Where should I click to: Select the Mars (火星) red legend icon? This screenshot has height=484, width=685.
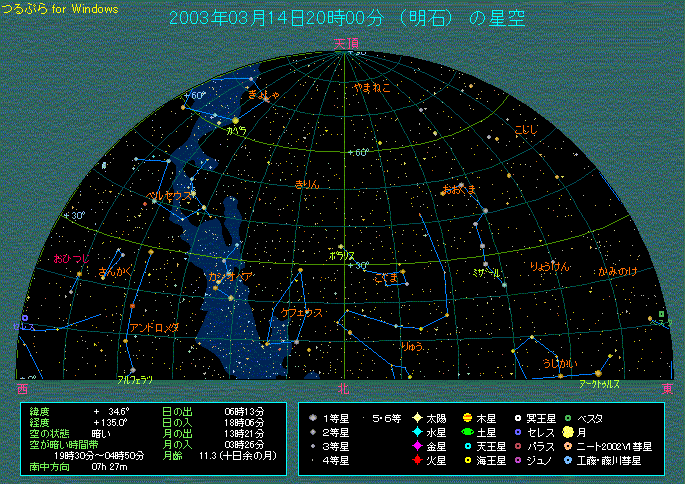[416, 462]
